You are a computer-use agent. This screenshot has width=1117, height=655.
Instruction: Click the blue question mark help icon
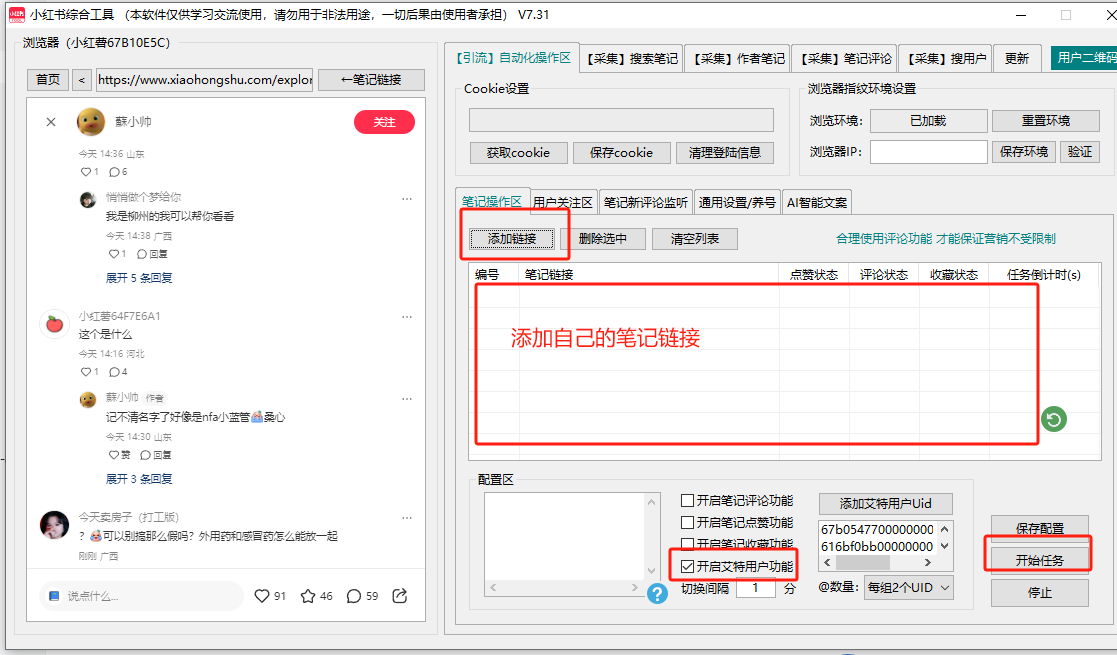[x=657, y=594]
